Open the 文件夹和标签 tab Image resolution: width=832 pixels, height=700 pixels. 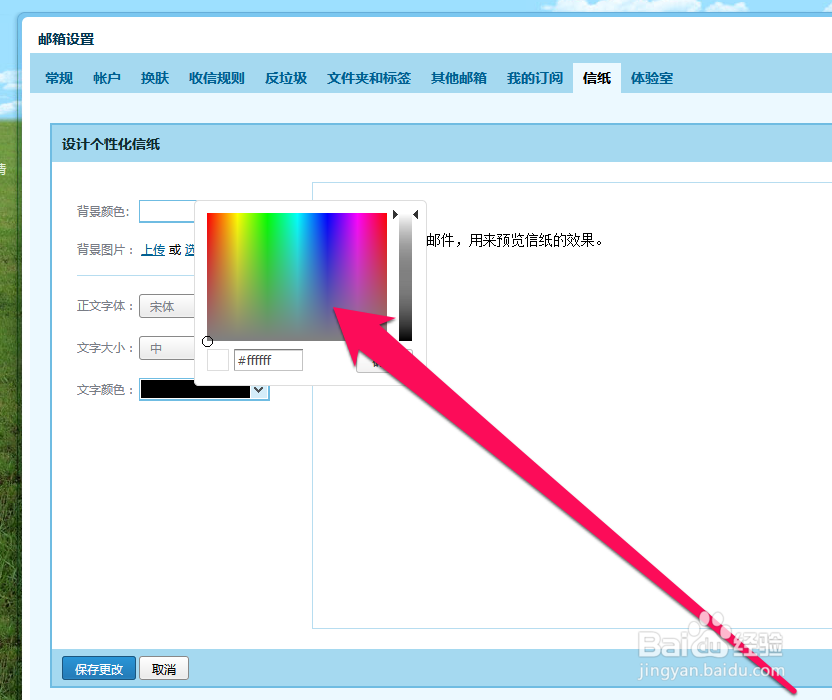coord(369,79)
